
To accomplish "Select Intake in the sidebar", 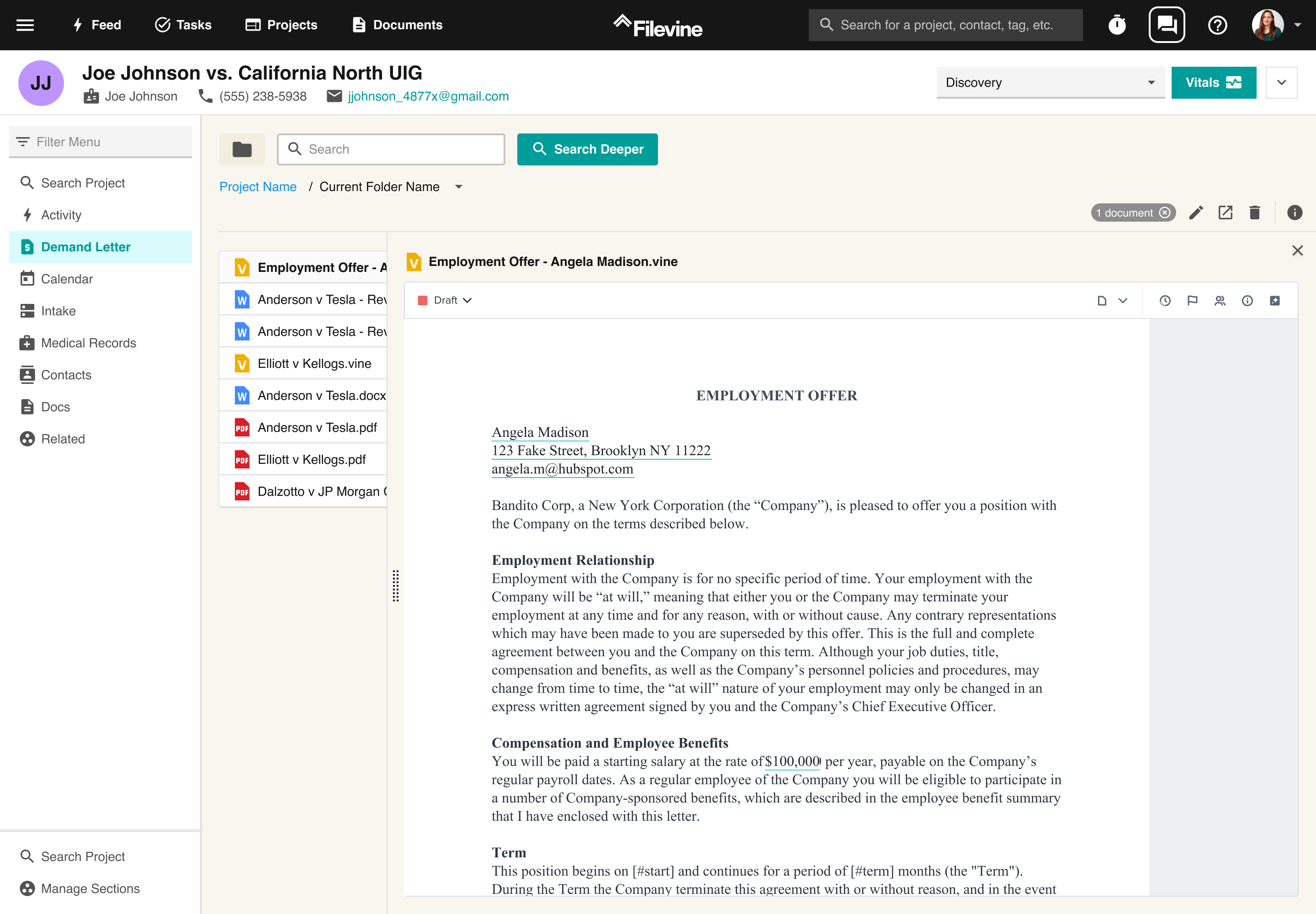I will [x=101, y=311].
